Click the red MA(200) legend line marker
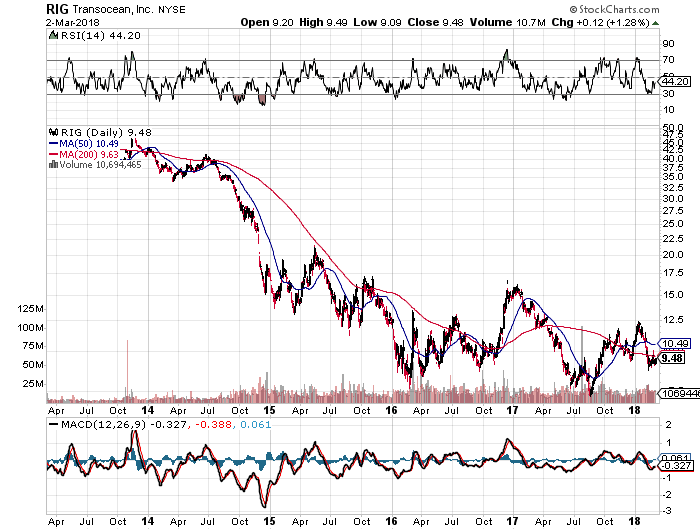 click(54, 154)
